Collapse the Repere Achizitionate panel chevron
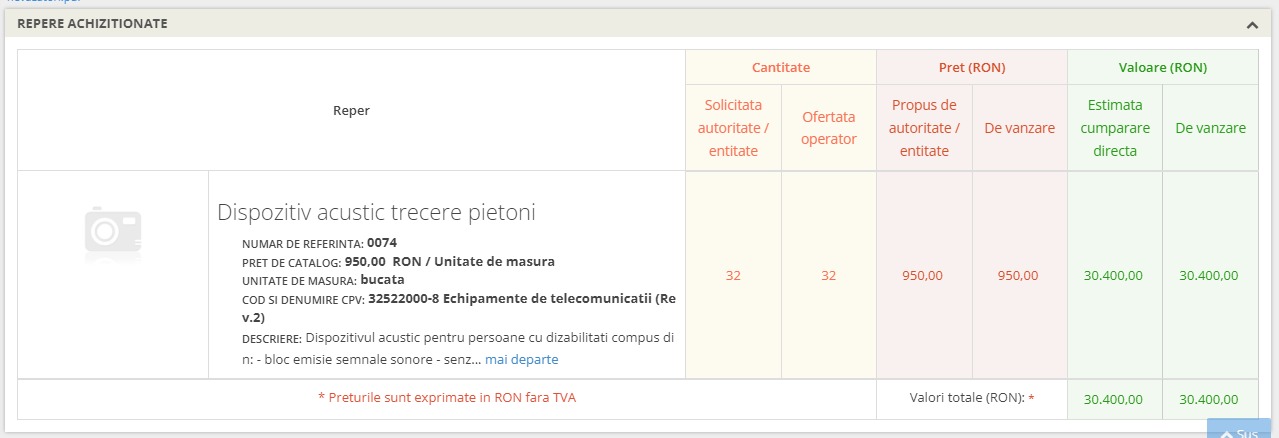This screenshot has width=1279, height=438. pos(1251,24)
